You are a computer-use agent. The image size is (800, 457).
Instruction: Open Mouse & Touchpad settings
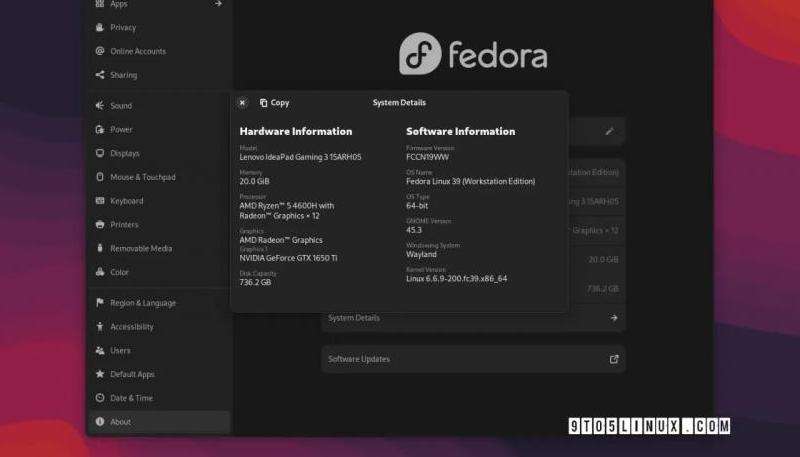(x=142, y=177)
